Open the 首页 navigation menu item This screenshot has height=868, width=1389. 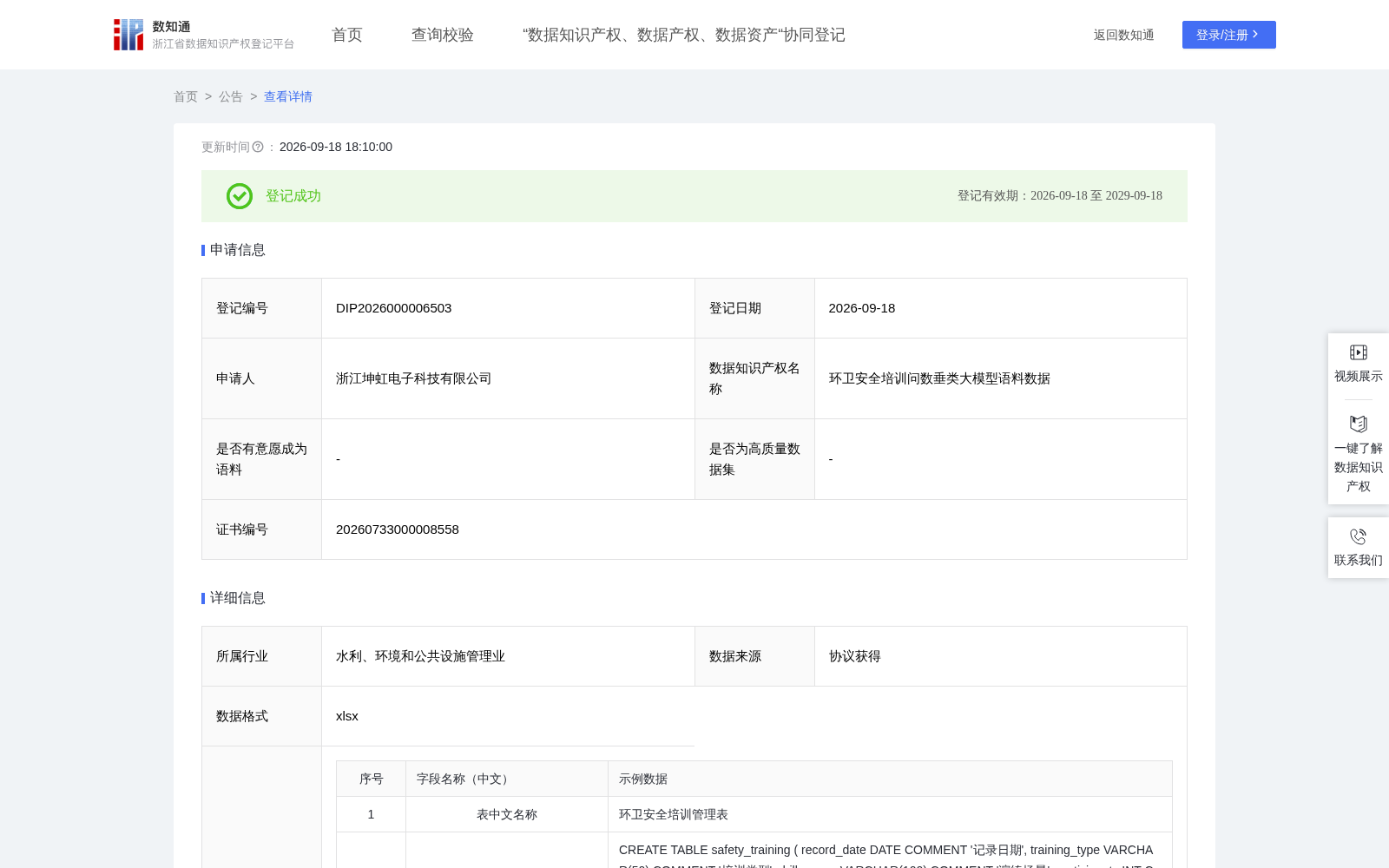[x=347, y=35]
